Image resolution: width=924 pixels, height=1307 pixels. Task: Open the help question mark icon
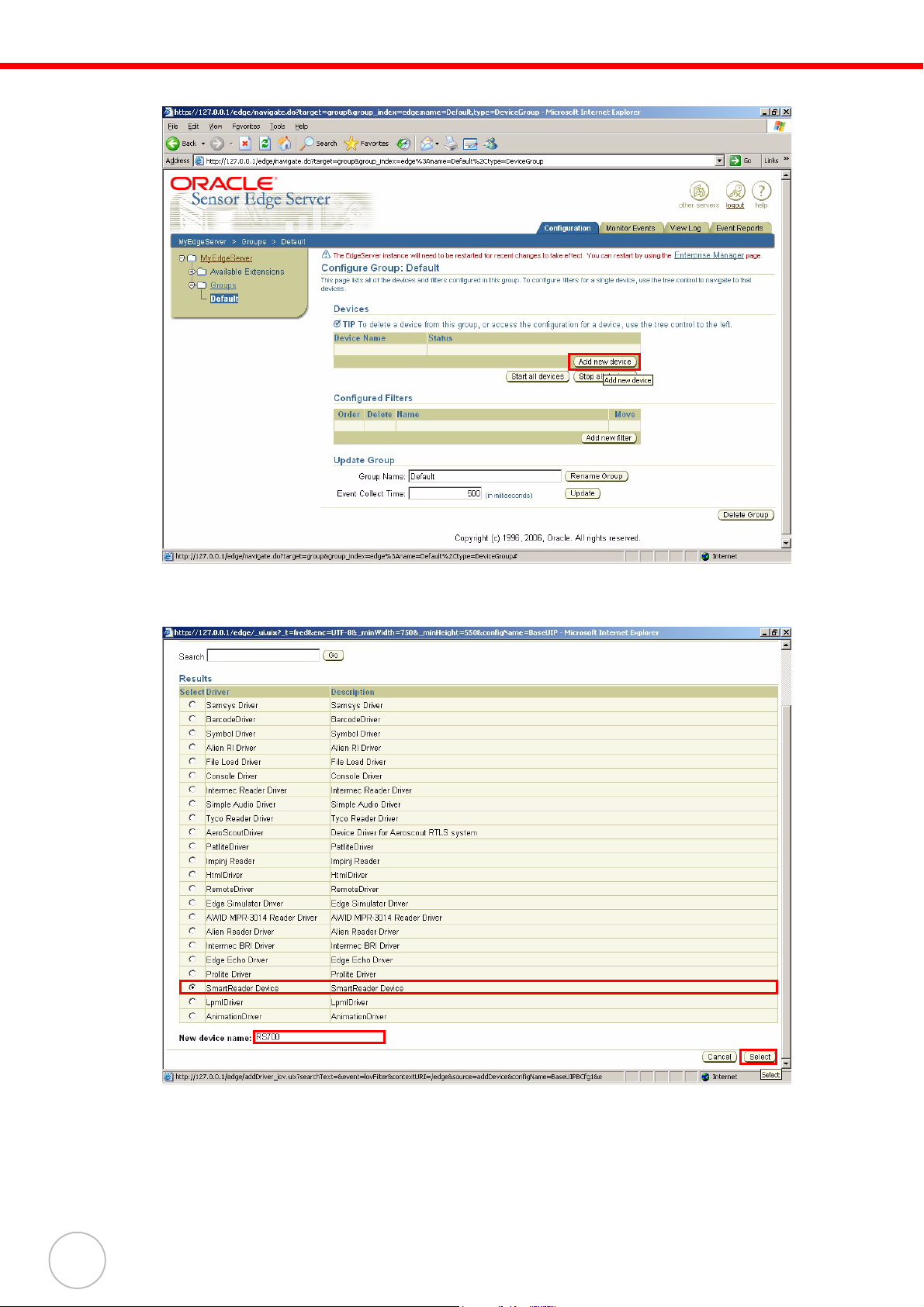(762, 191)
